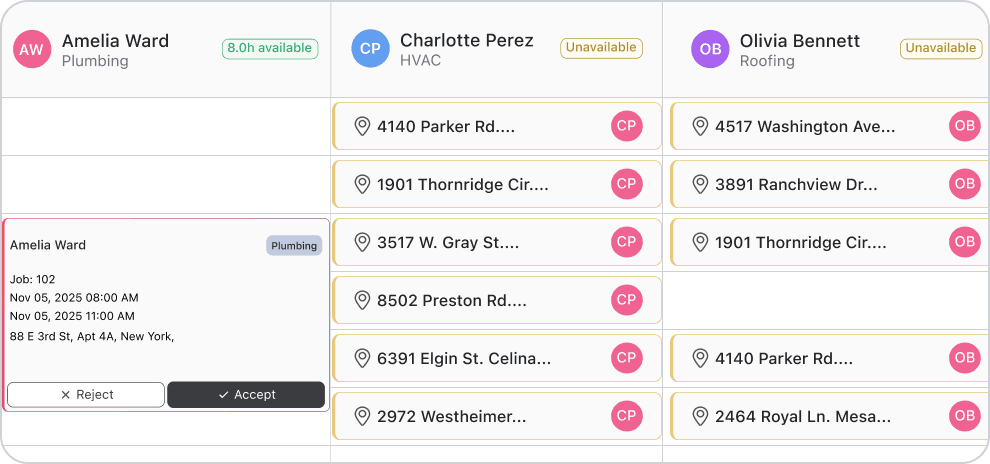This screenshot has height=464, width=990.
Task: Click OB badge on 3891 Ranchview Dr. job
Action: pyautogui.click(x=965, y=185)
